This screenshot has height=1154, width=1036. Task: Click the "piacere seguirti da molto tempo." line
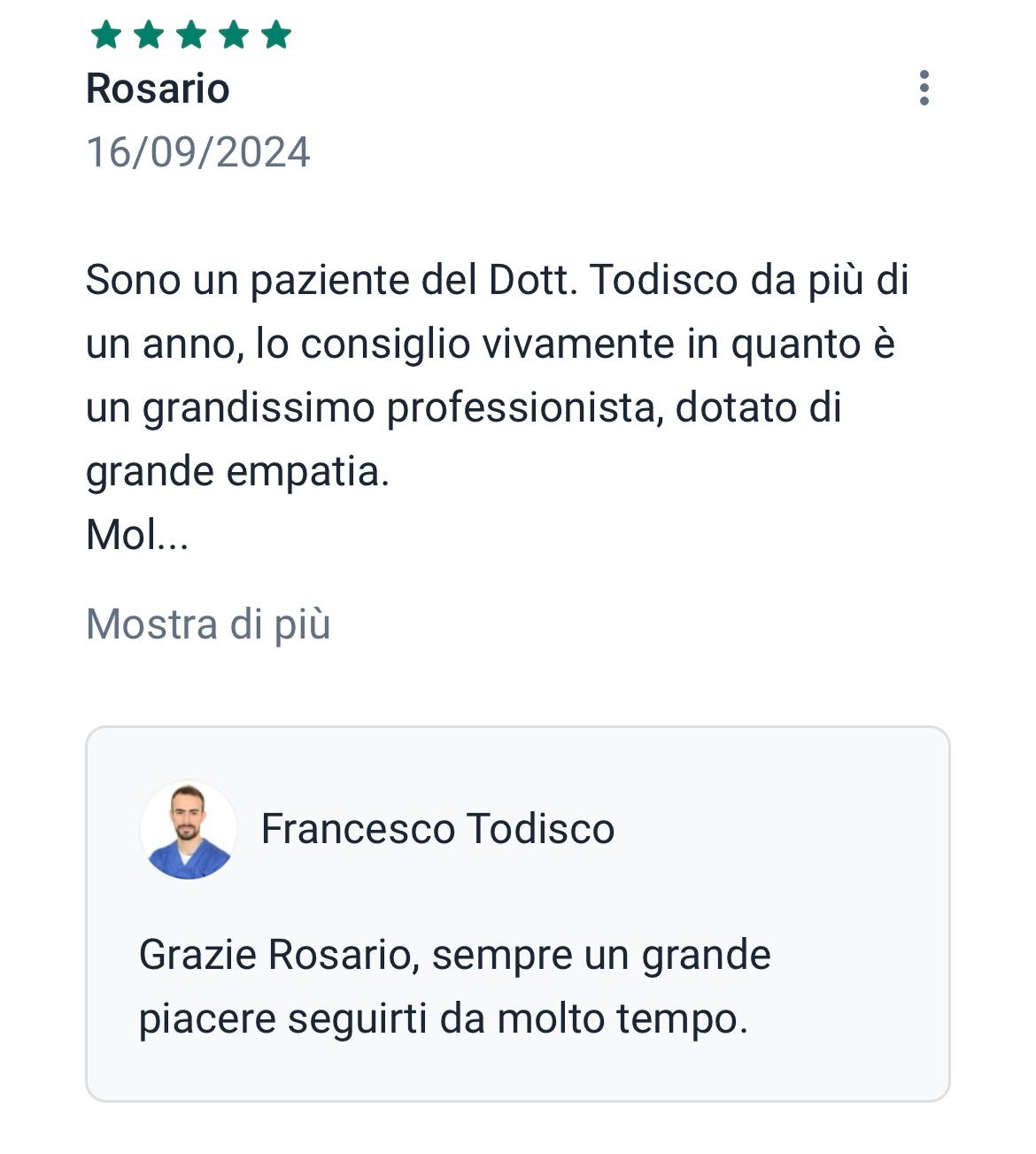[444, 1018]
